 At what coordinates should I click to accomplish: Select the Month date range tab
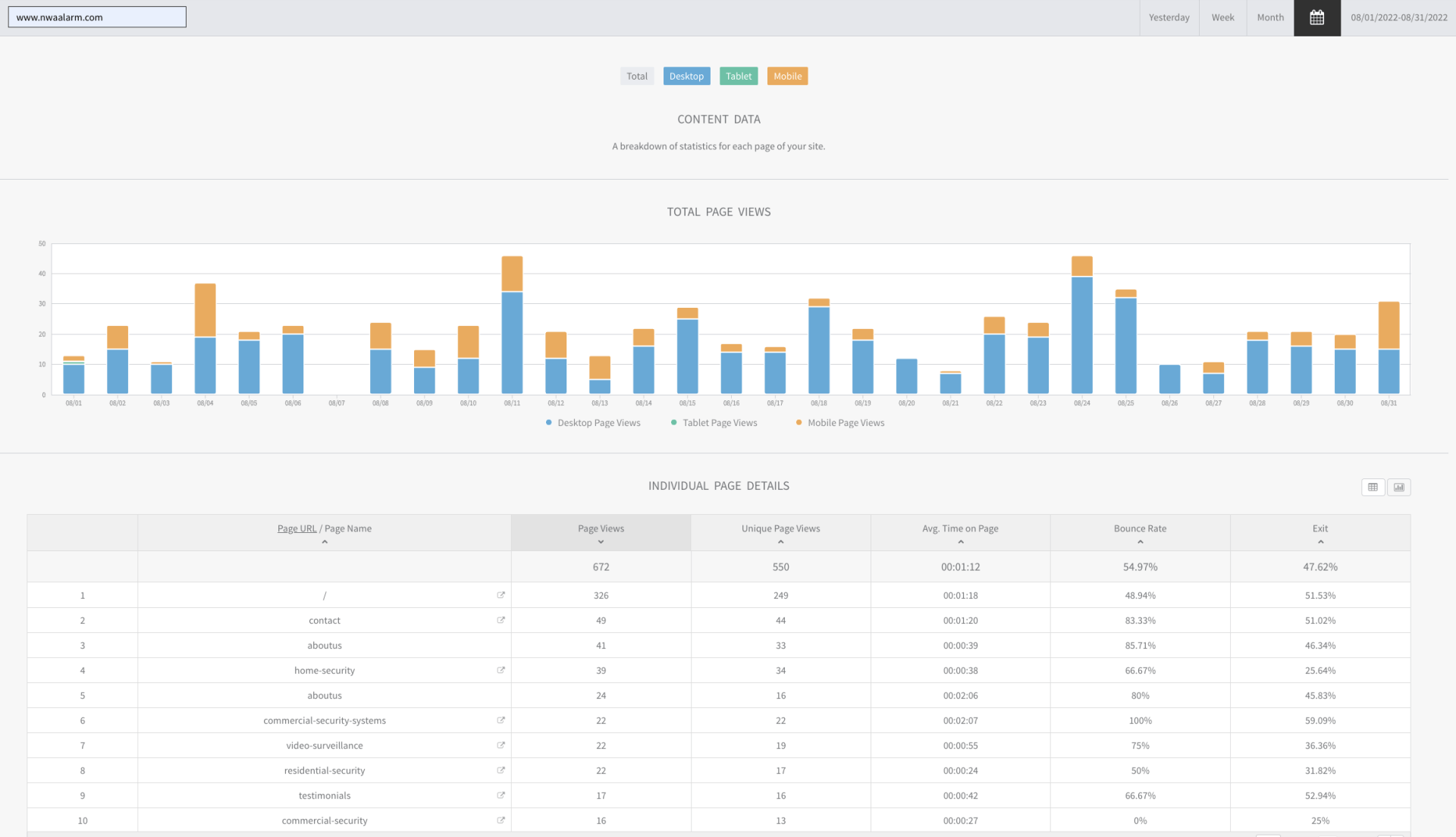pos(1270,17)
